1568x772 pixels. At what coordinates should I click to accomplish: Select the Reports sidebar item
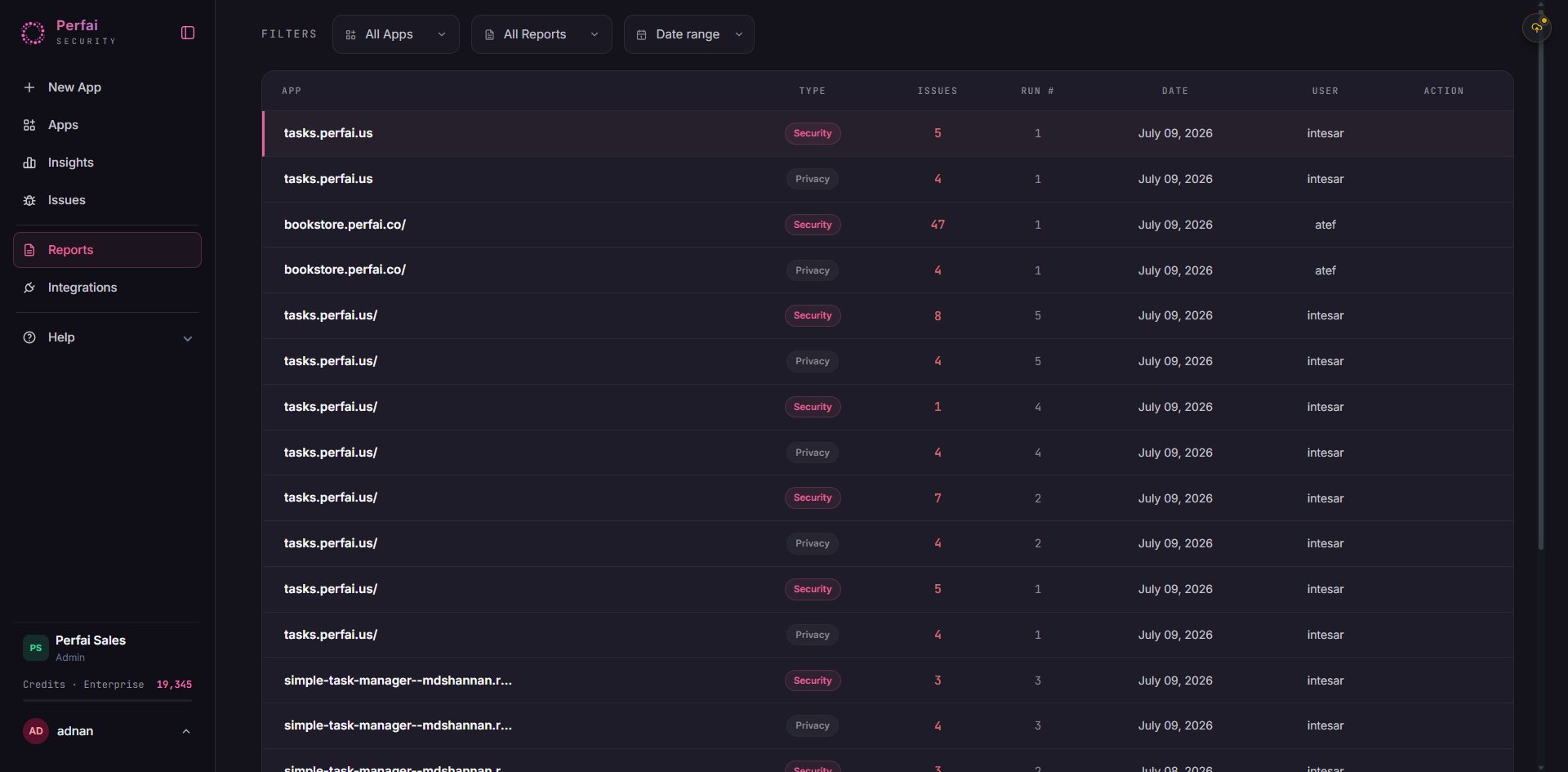click(x=107, y=250)
